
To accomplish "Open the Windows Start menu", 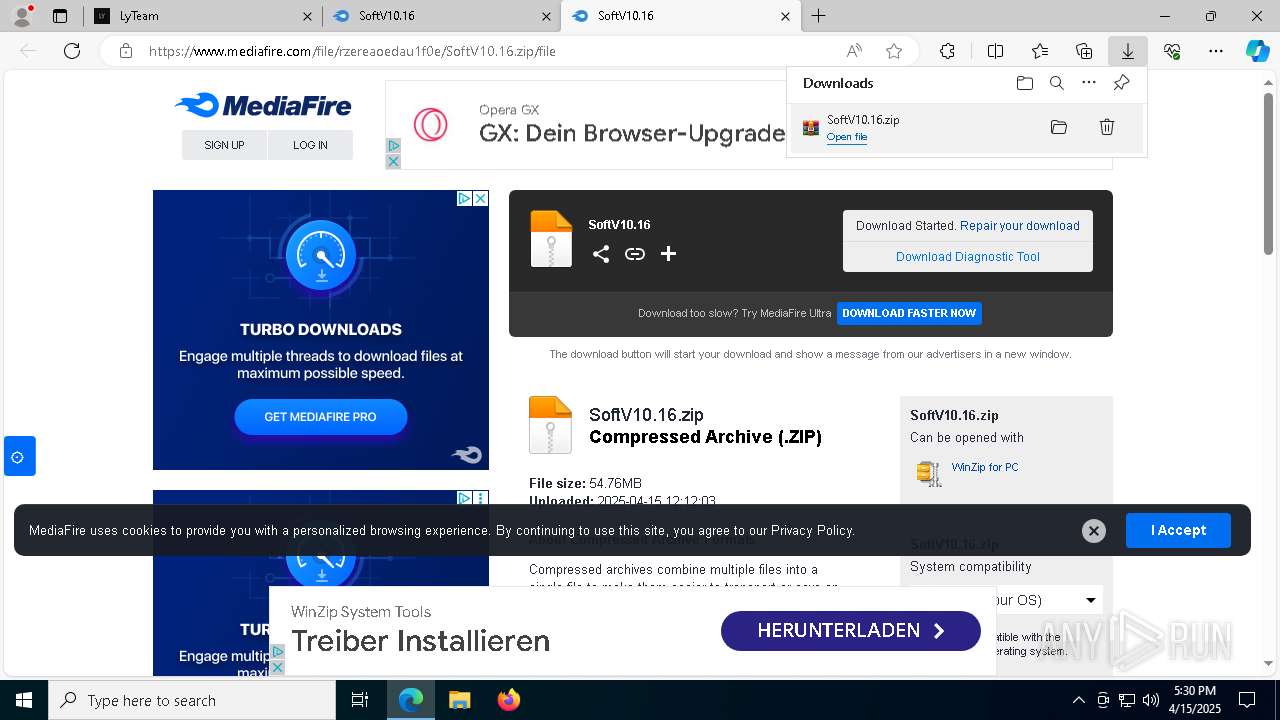I will tap(24, 700).
